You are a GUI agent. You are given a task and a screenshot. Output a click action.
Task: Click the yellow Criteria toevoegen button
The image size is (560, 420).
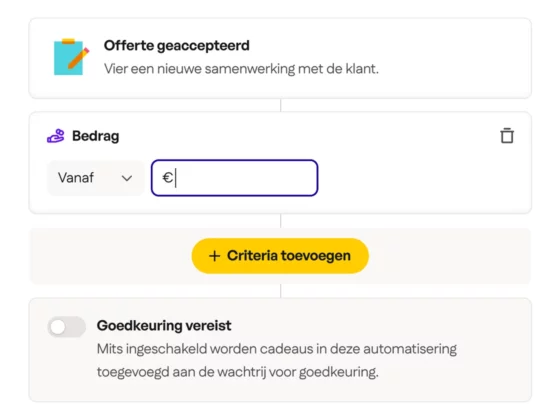pyautogui.click(x=280, y=256)
